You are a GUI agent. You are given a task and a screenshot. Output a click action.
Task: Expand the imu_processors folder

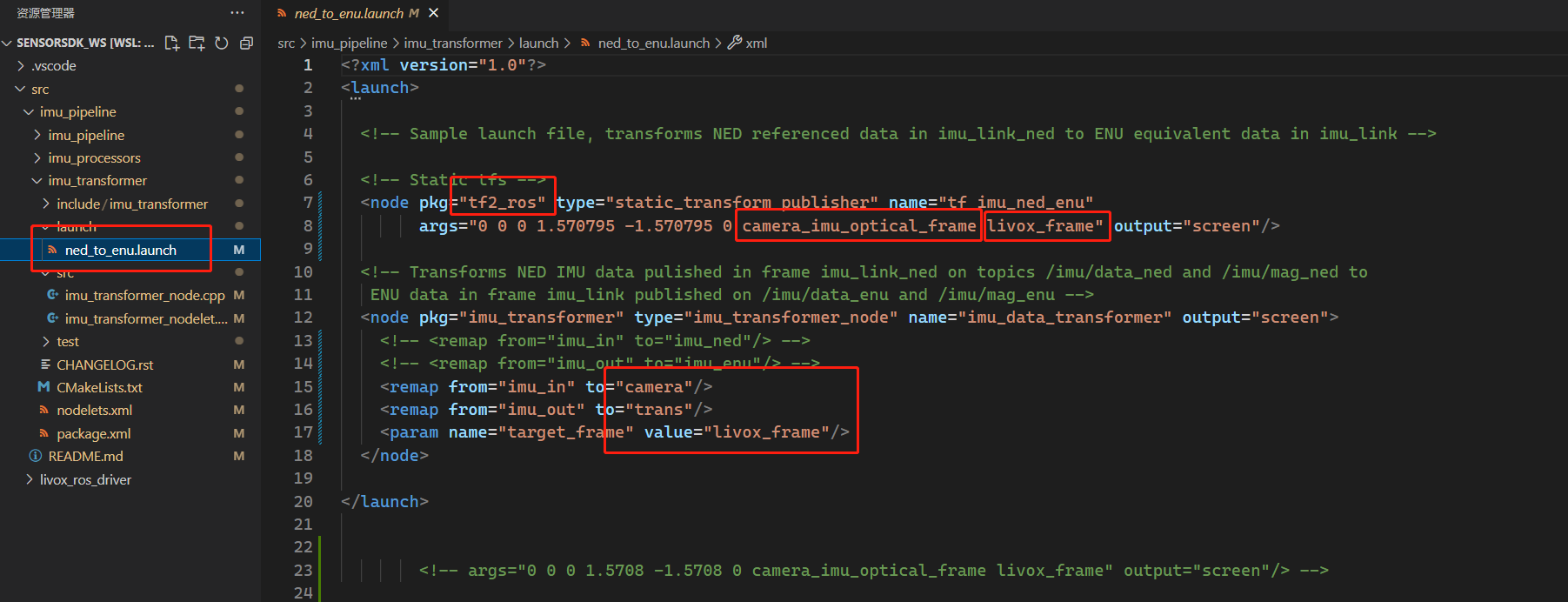tap(37, 157)
